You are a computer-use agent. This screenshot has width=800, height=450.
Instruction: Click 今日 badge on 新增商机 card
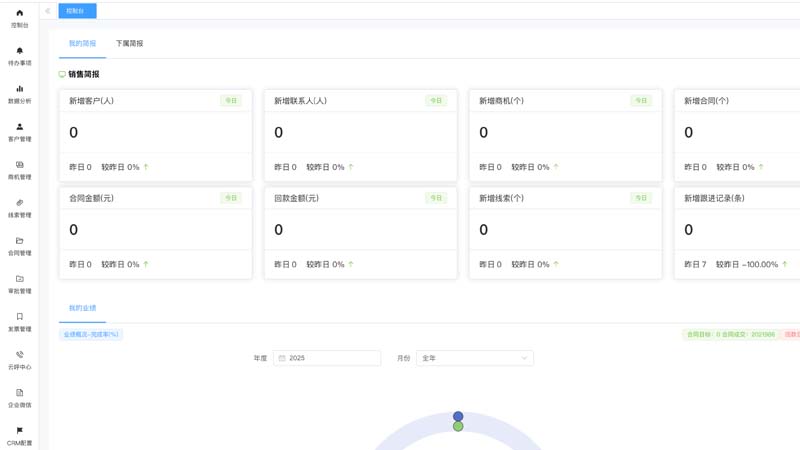click(x=641, y=101)
